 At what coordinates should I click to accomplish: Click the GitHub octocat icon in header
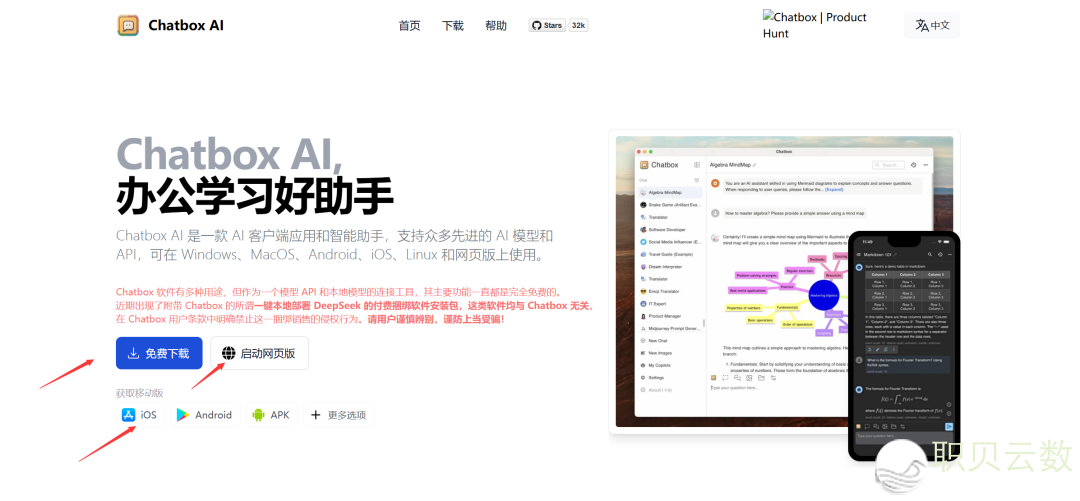pos(537,25)
